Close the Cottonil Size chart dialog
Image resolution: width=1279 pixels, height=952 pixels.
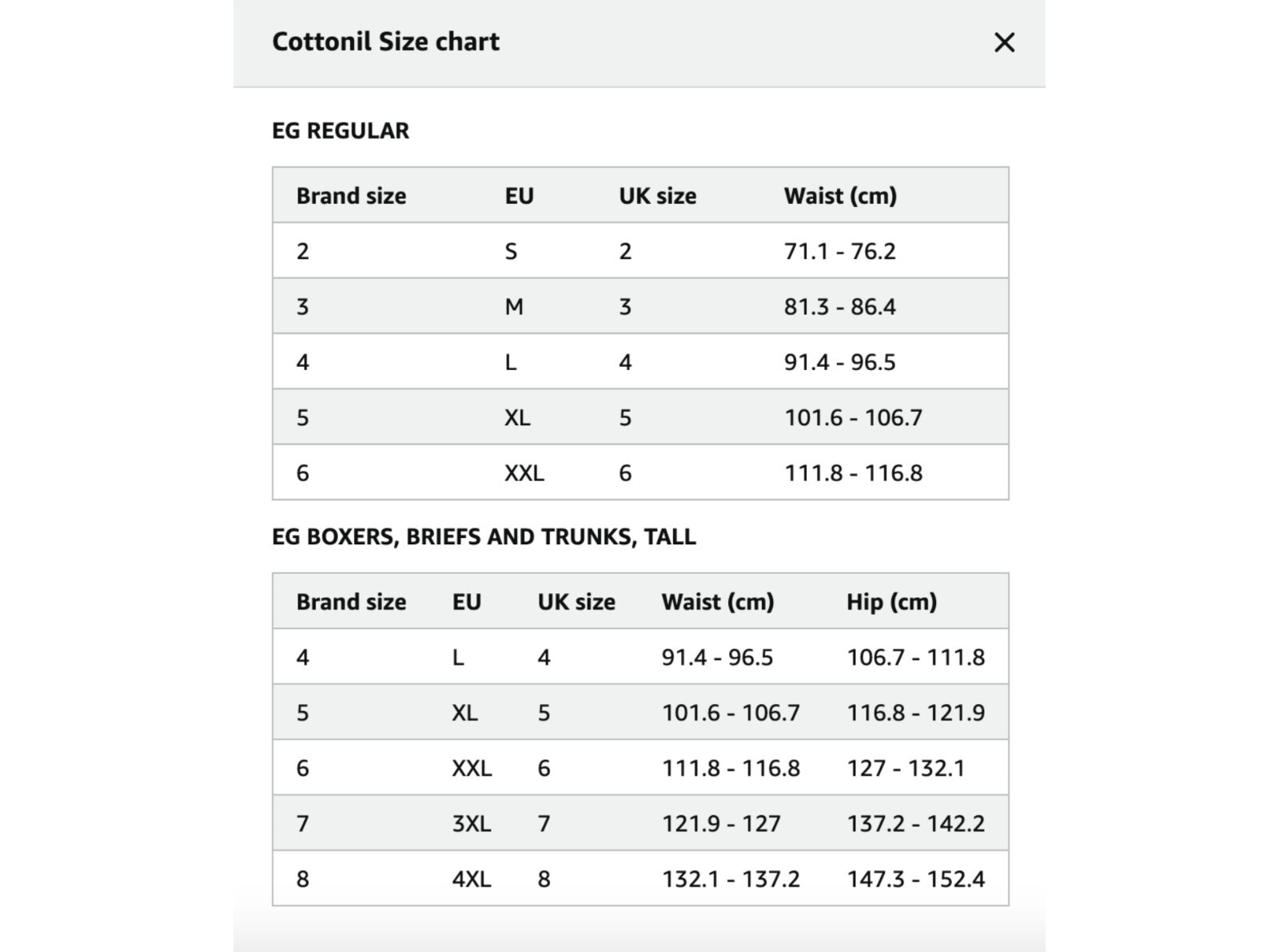pyautogui.click(x=1004, y=42)
